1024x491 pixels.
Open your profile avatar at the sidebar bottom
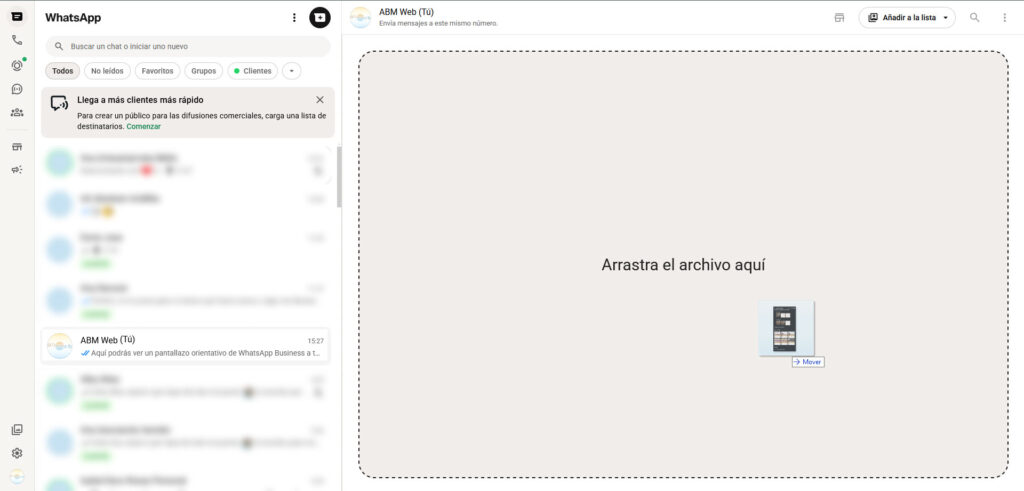17,477
